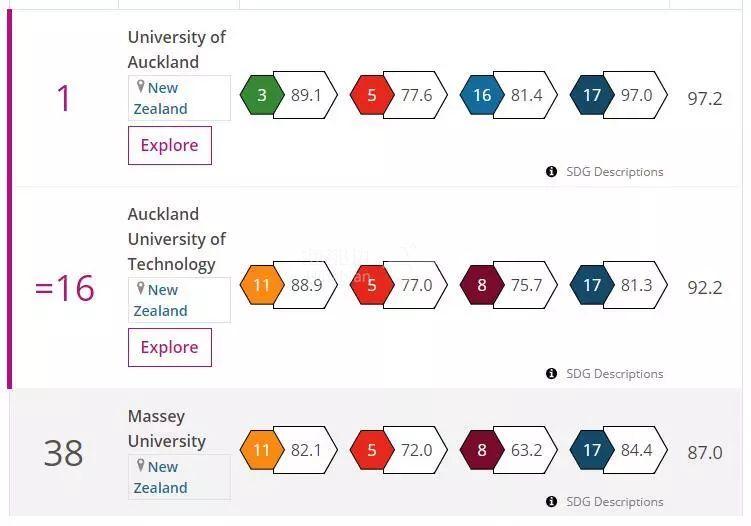Click orange SDG 11 hexagon in Massey row
Screen dimensions: 751x526
[262, 450]
